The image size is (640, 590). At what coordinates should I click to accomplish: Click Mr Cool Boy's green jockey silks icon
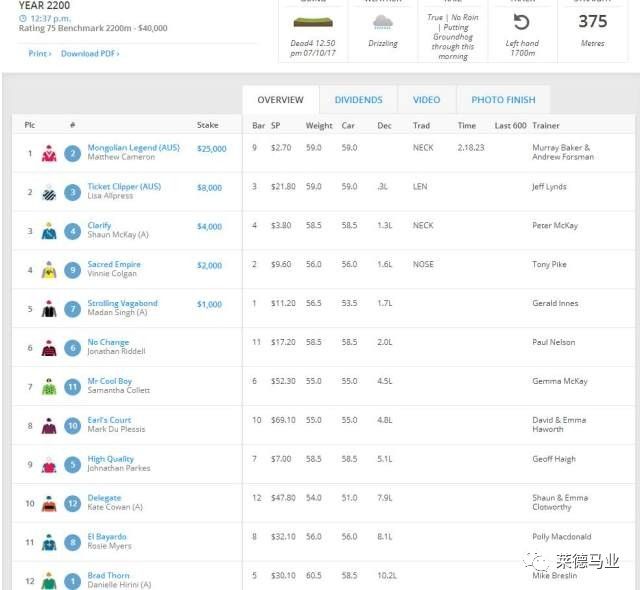[48, 387]
